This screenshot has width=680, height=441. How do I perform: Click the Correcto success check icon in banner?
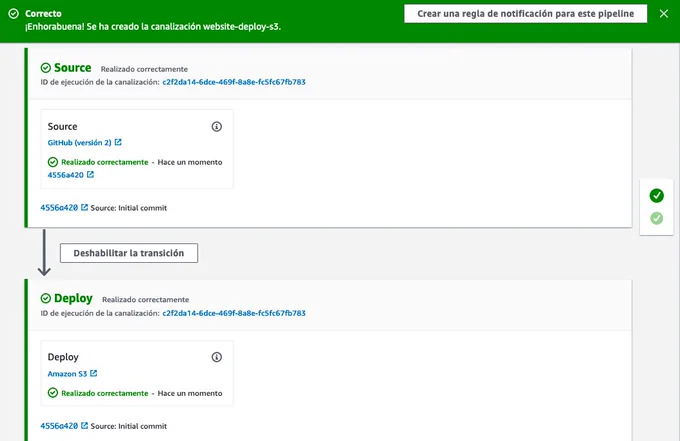pyautogui.click(x=13, y=13)
